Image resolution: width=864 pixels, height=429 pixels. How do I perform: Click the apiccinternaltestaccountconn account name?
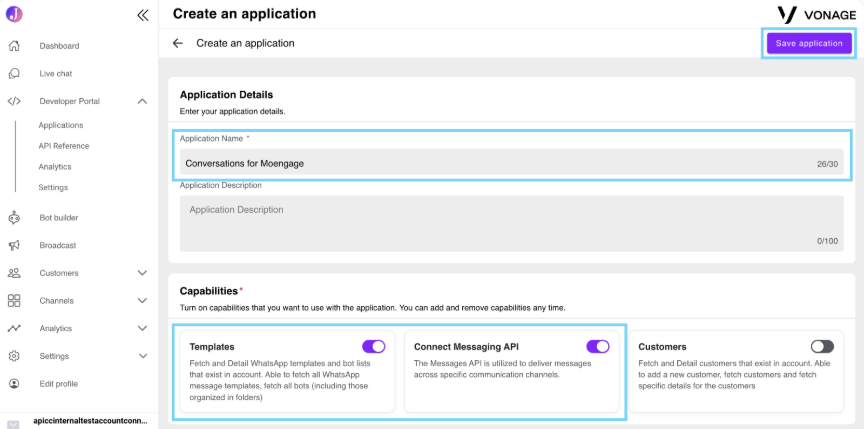[90, 420]
